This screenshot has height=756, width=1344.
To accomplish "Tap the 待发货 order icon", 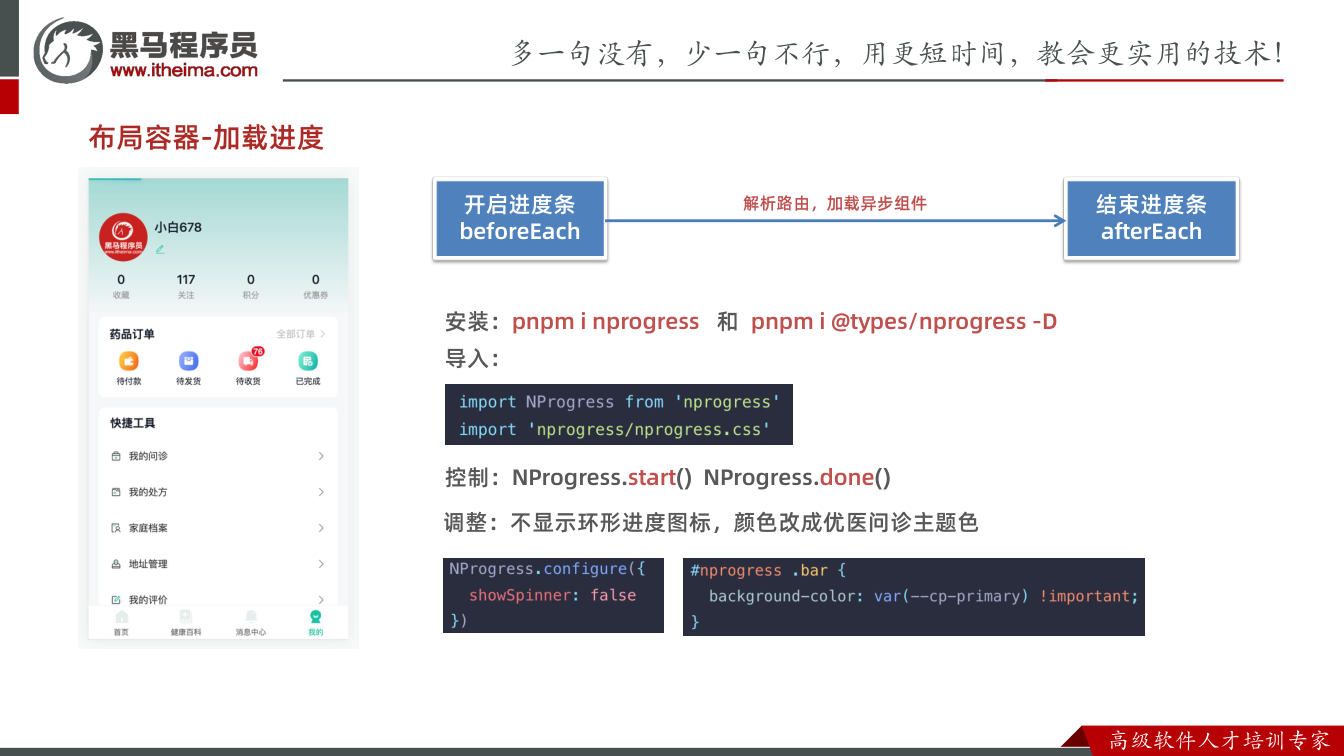I will [x=188, y=361].
